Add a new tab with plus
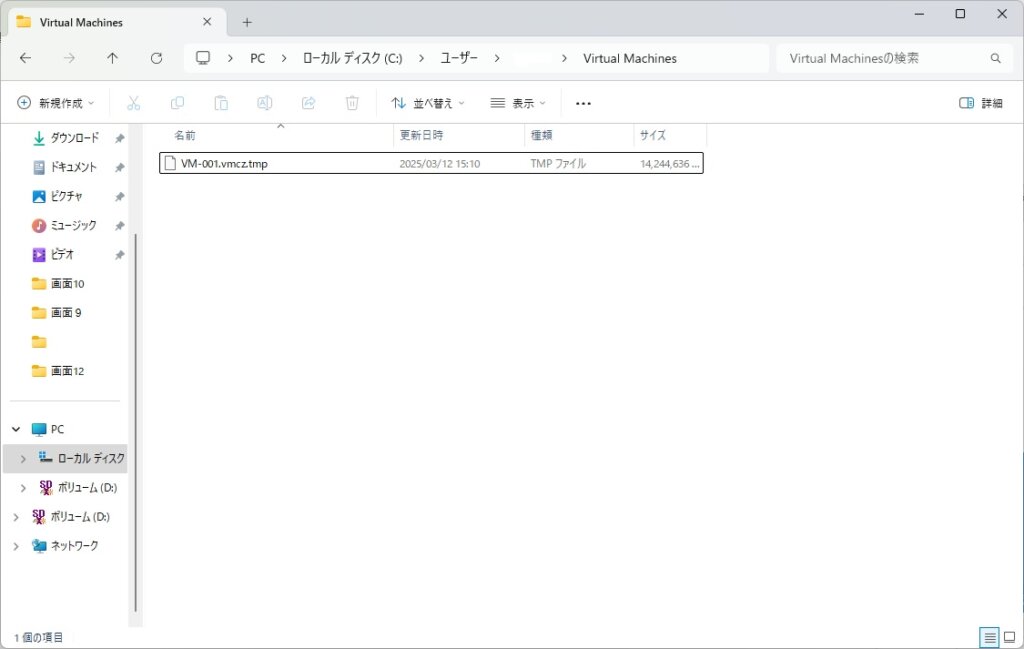Viewport: 1024px width, 649px height. [x=247, y=22]
